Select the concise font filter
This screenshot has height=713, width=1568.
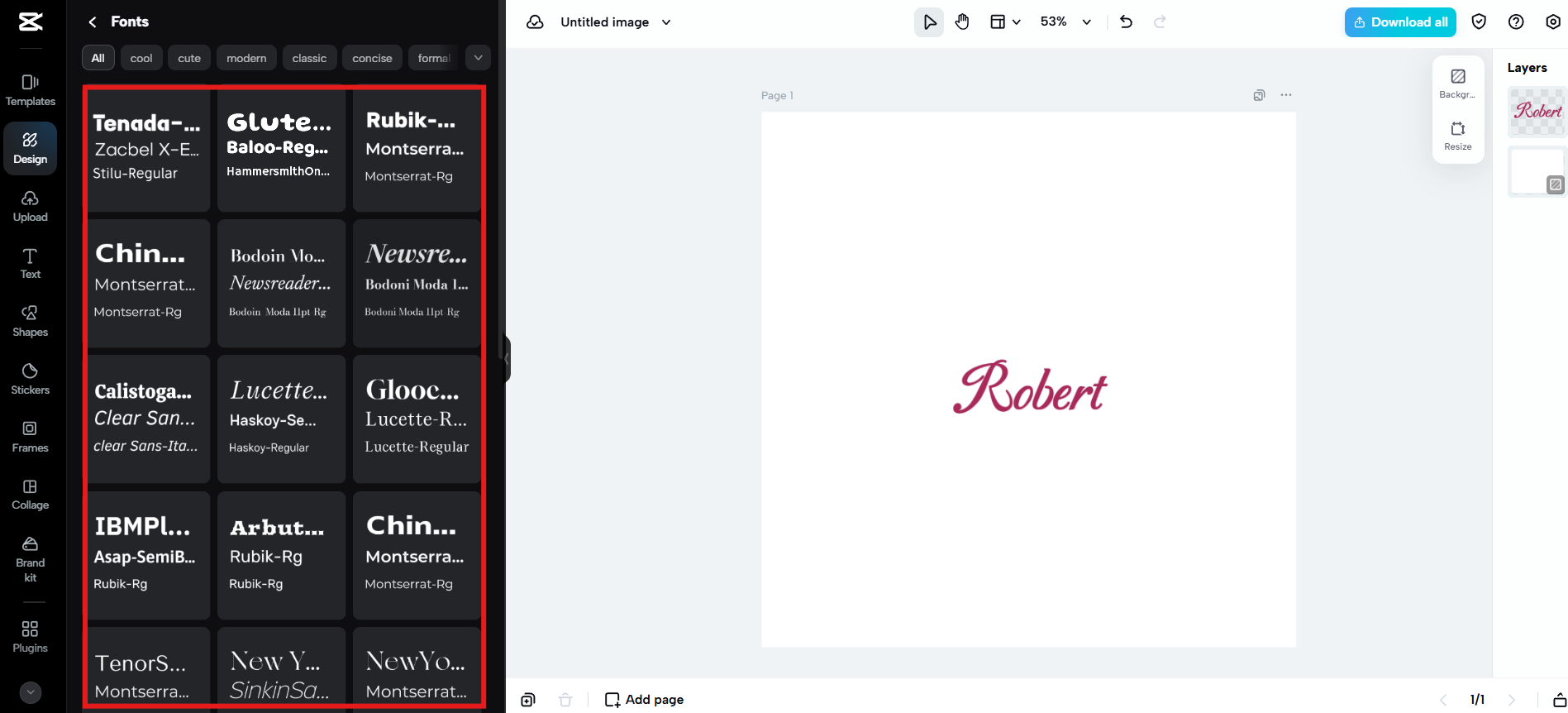click(x=372, y=58)
